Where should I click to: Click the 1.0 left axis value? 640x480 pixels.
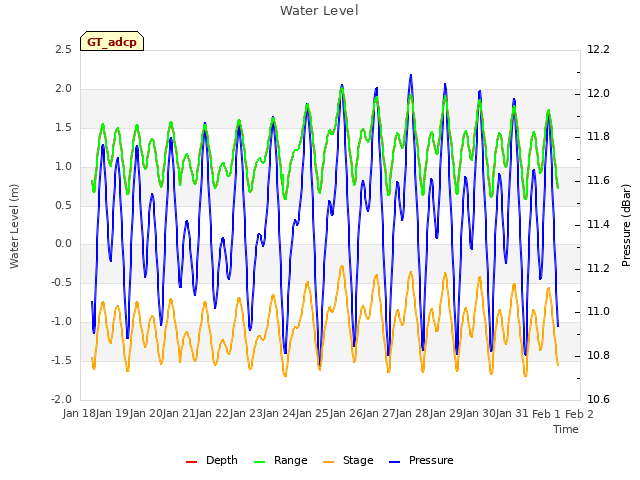[x=63, y=167]
